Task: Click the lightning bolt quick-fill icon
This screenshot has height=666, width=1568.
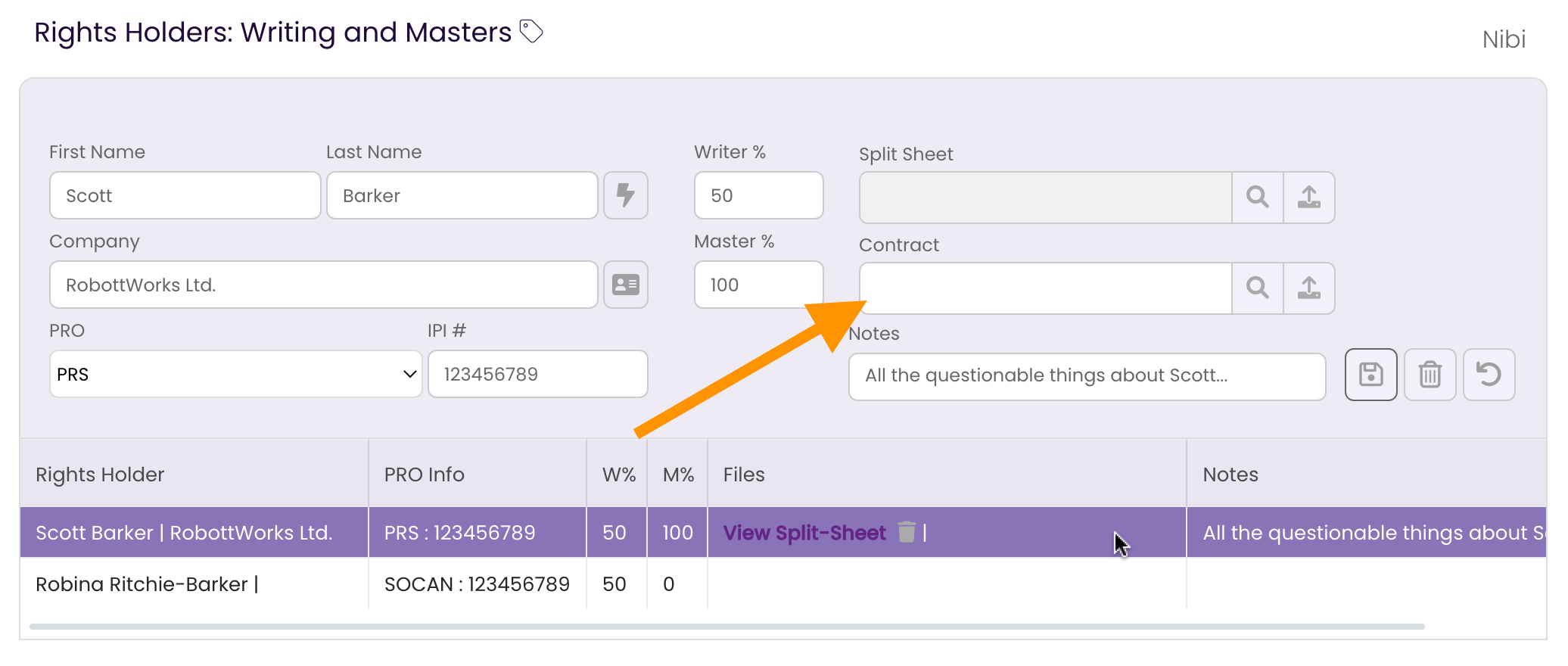Action: click(x=625, y=195)
